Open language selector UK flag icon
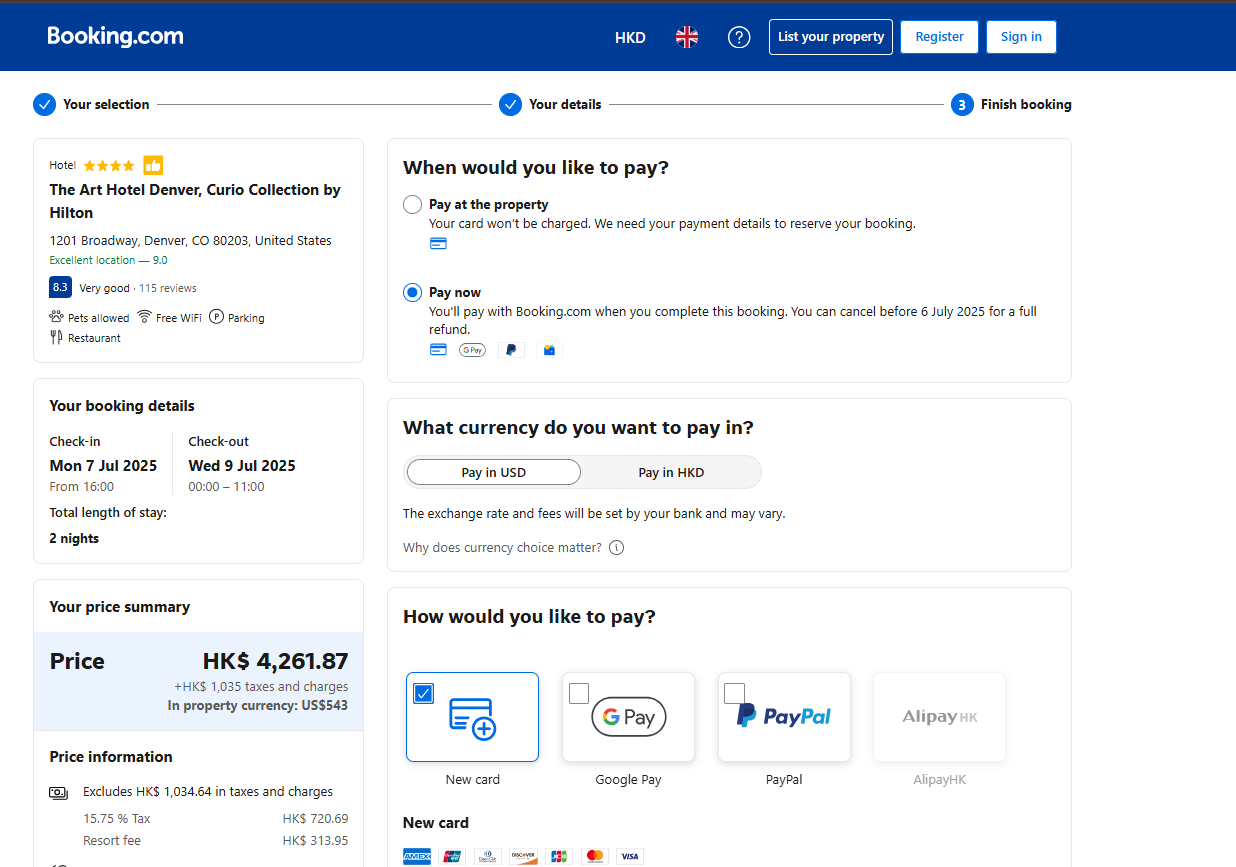 click(687, 37)
